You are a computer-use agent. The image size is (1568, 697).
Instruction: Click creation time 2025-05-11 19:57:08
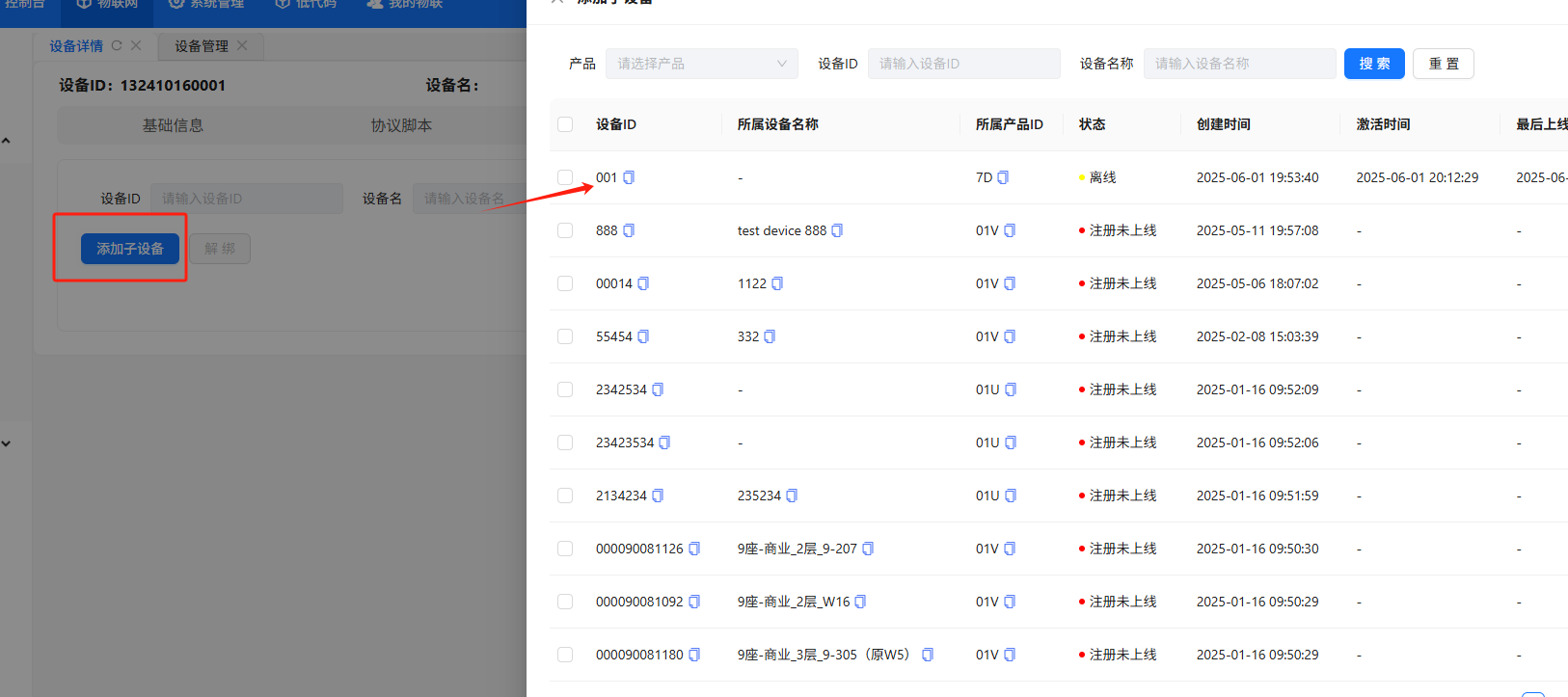click(x=1257, y=230)
